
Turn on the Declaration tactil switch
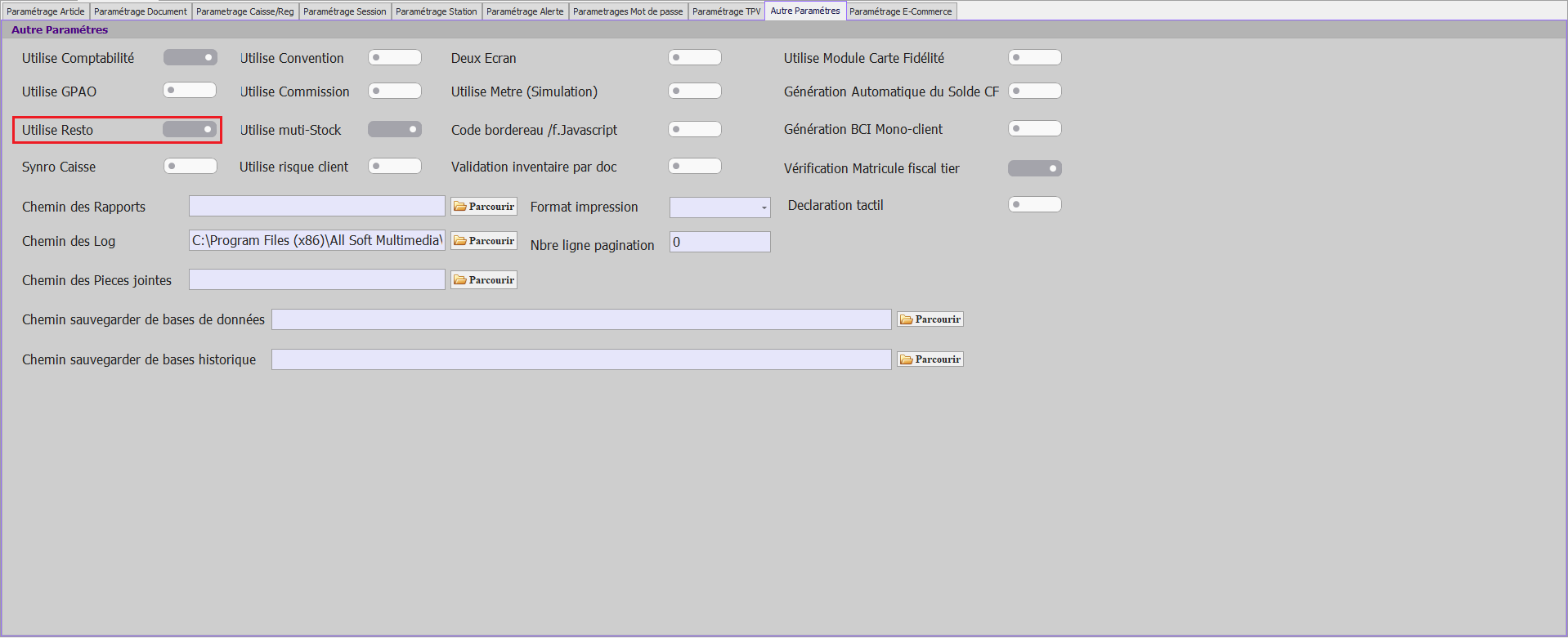click(x=1035, y=204)
